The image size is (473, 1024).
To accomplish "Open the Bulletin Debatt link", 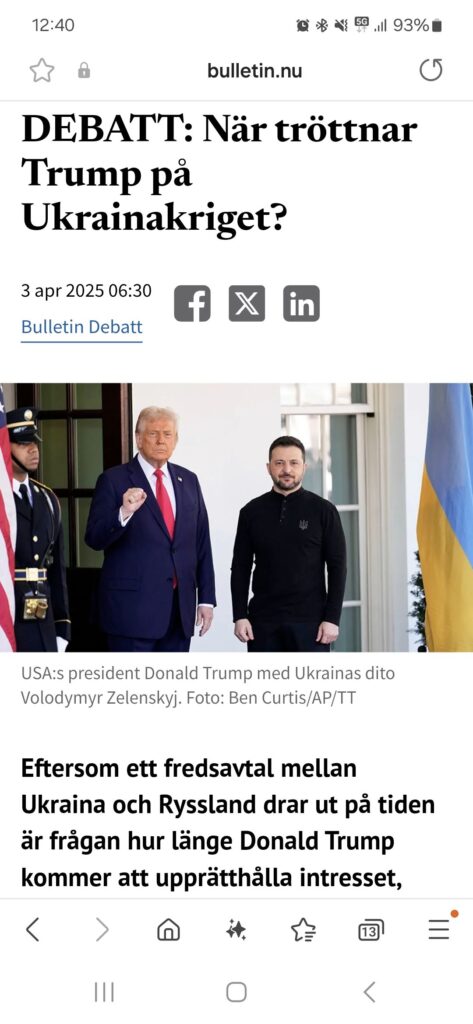I will (x=82, y=327).
